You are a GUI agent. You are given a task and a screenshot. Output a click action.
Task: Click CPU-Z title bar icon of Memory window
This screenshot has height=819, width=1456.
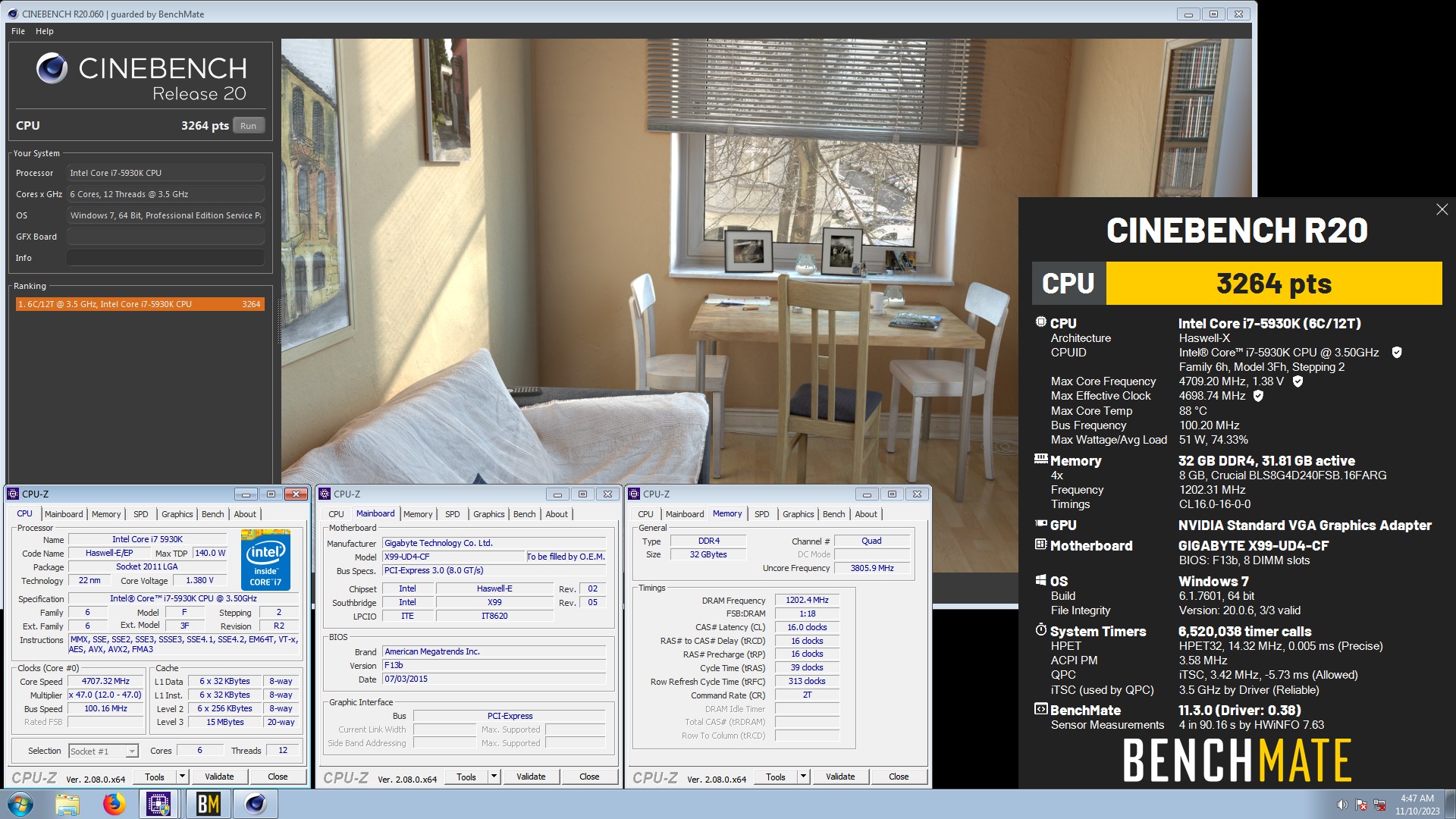[x=634, y=494]
